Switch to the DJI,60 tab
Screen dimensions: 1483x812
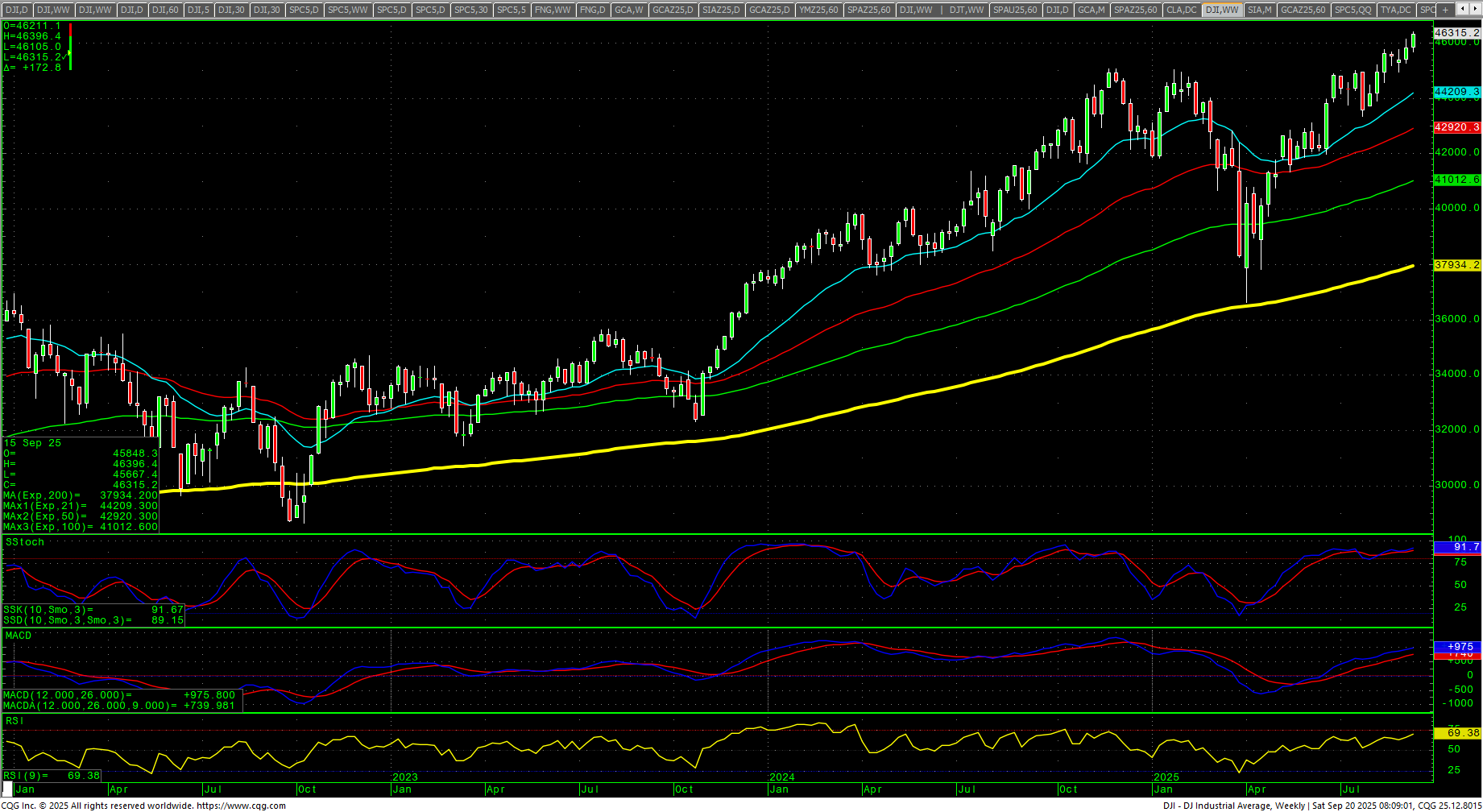165,10
